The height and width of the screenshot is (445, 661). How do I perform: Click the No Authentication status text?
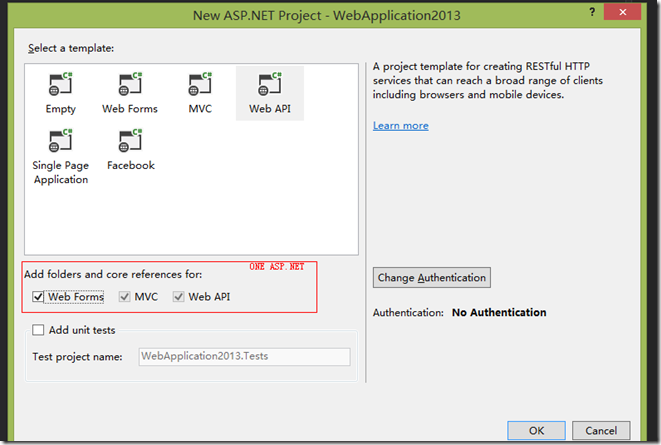tap(499, 313)
